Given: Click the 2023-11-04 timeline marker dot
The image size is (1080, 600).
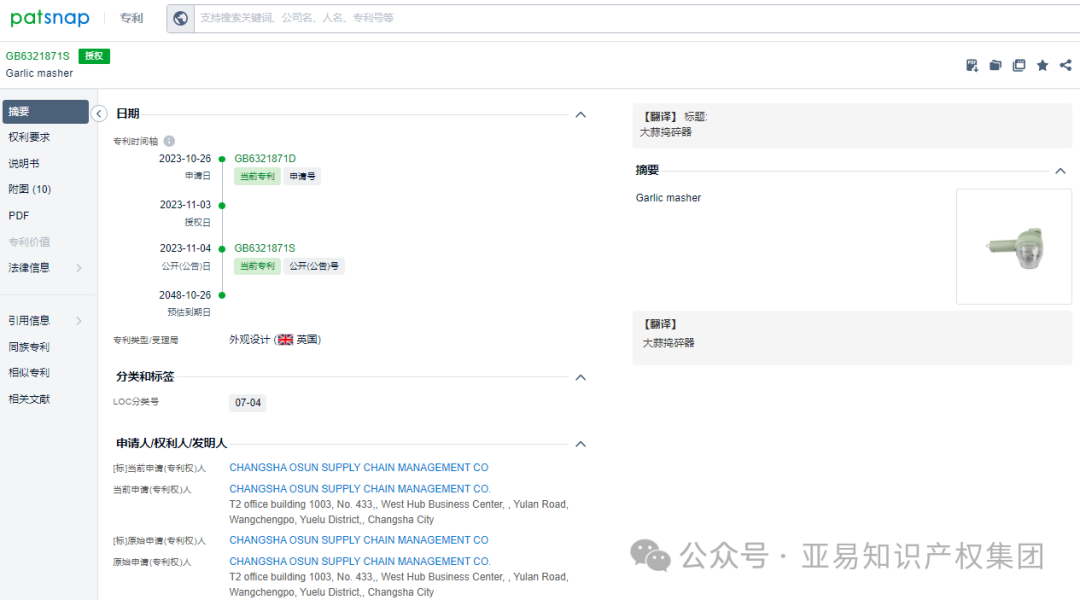Looking at the screenshot, I should [222, 249].
